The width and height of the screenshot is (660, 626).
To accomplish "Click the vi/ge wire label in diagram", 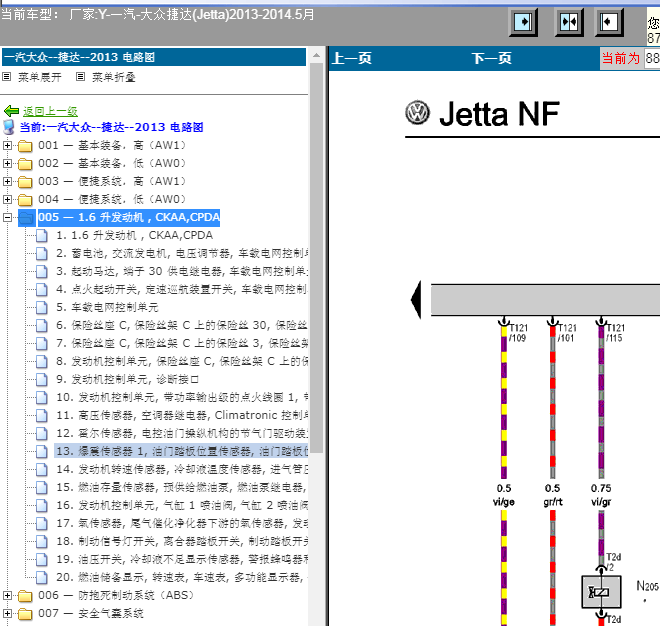I will (504, 502).
